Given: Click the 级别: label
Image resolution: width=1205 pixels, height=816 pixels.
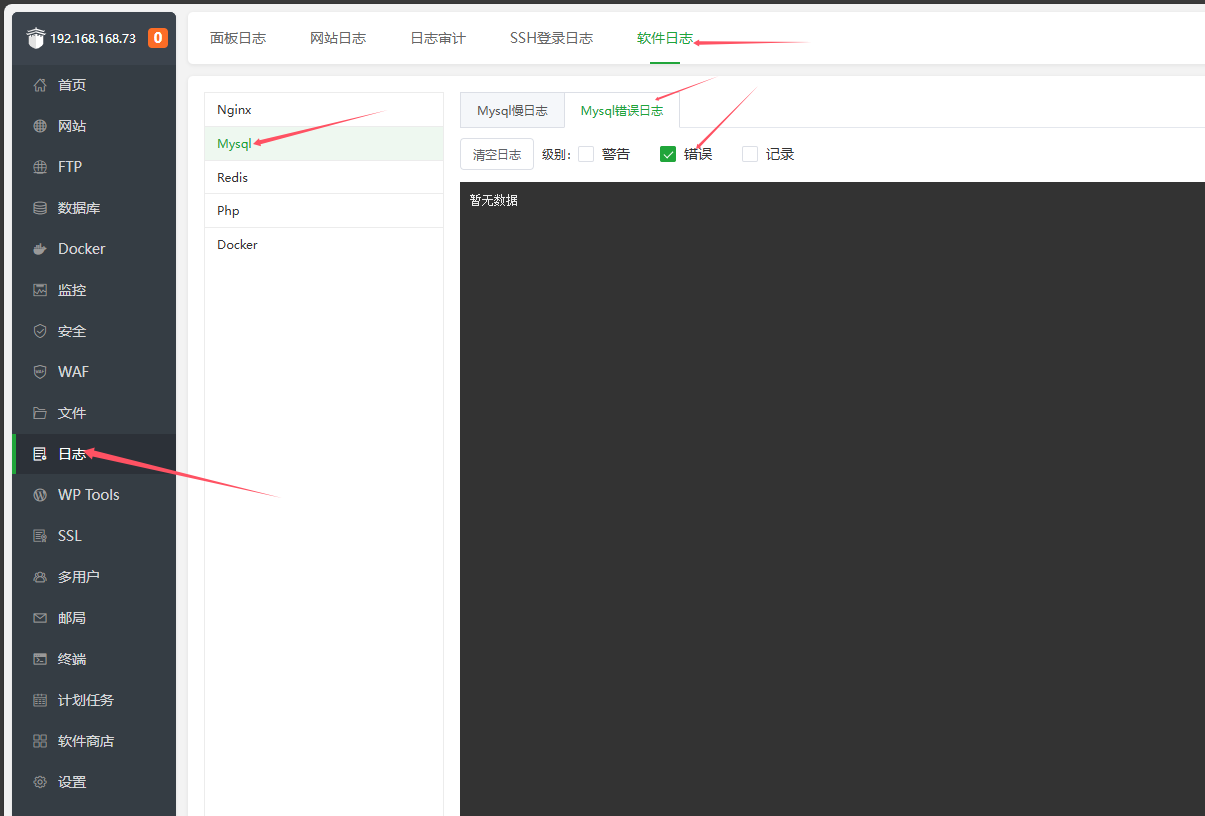Looking at the screenshot, I should tap(556, 154).
